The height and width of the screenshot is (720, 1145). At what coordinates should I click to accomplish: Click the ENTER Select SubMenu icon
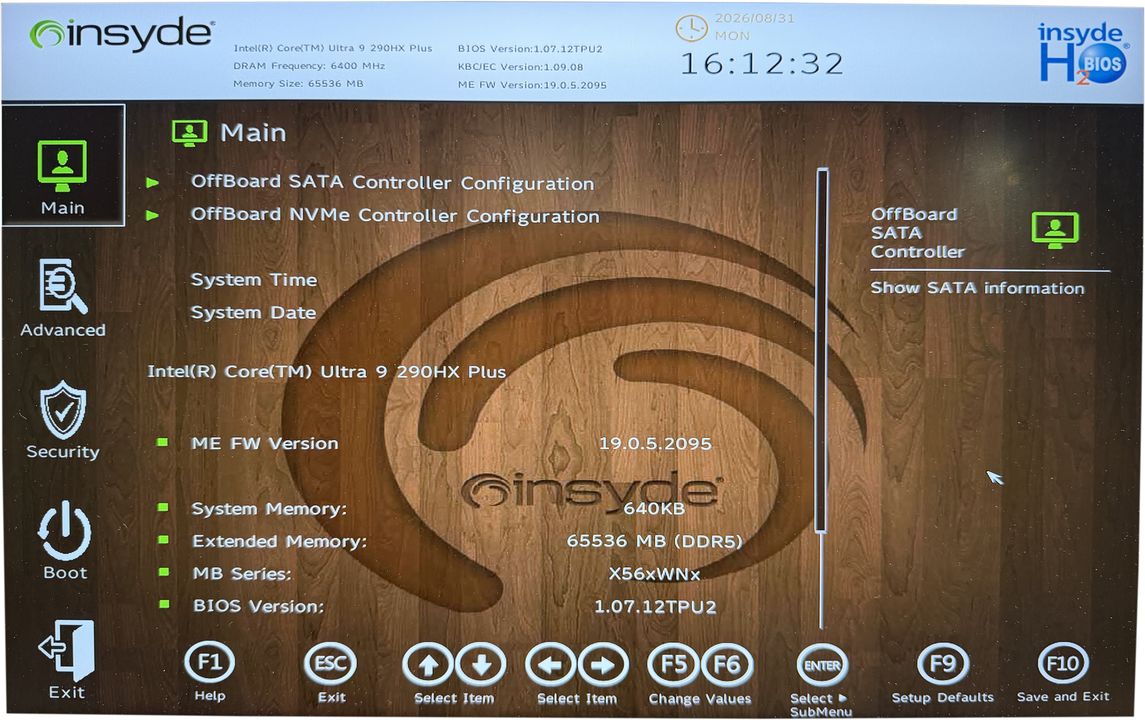tap(822, 665)
